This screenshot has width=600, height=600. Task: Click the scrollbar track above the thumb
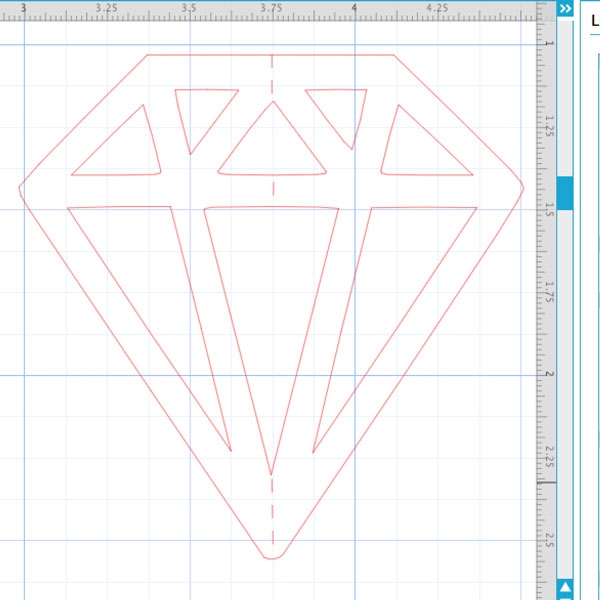pos(565,98)
